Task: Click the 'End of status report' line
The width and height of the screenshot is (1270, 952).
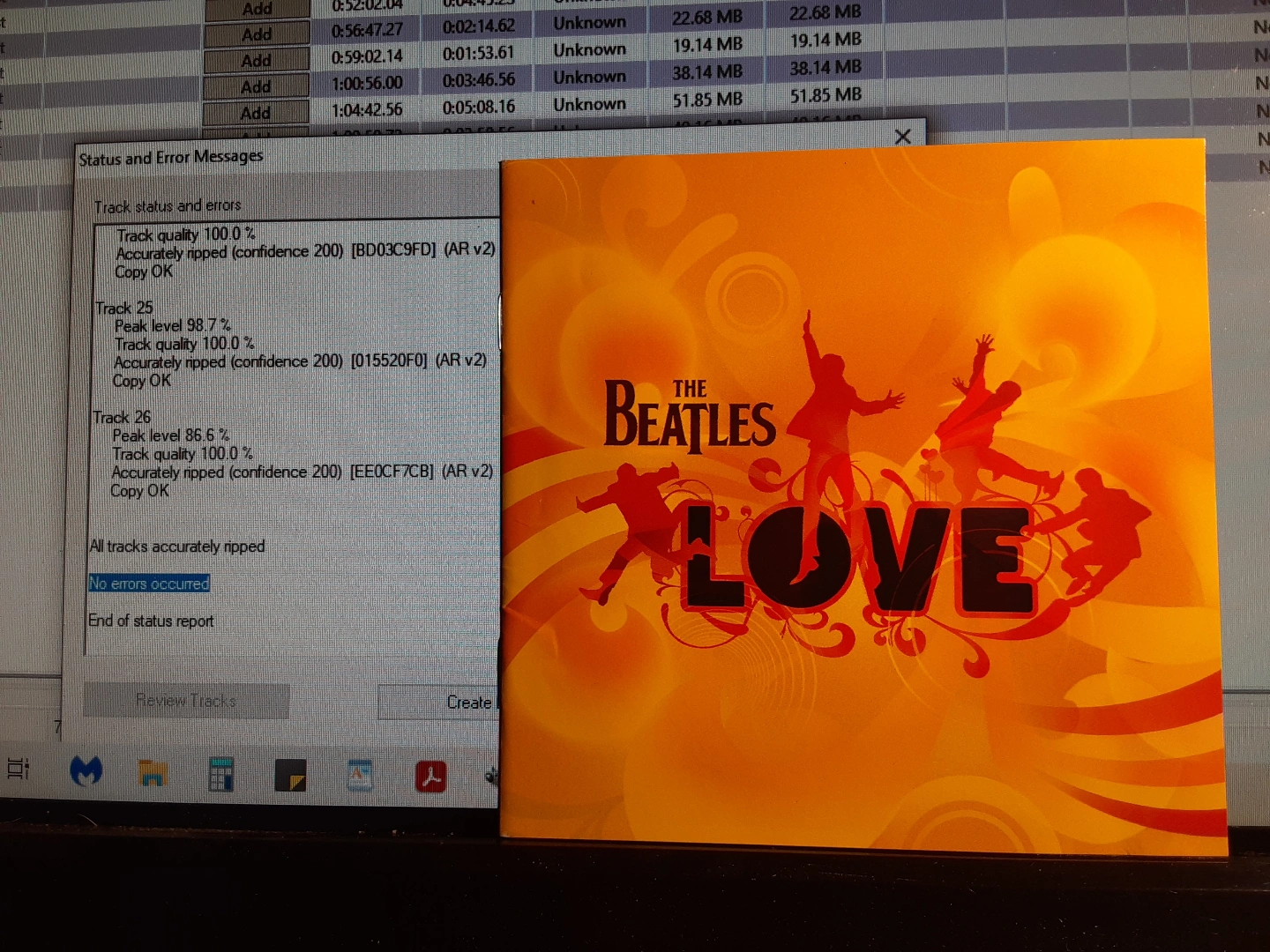Action: click(x=151, y=621)
